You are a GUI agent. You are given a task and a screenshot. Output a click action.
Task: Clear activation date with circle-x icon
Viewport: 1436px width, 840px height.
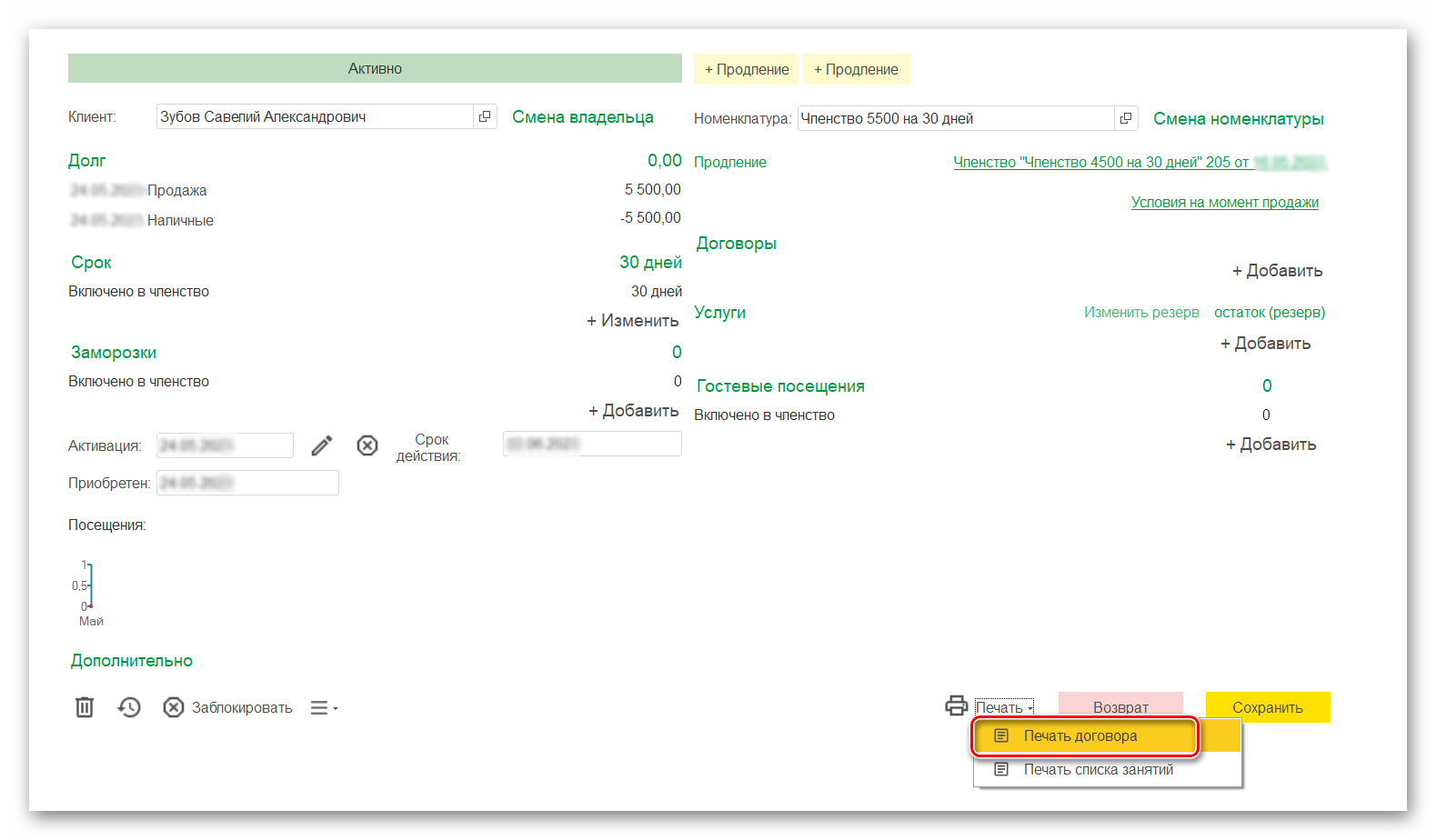tap(367, 445)
